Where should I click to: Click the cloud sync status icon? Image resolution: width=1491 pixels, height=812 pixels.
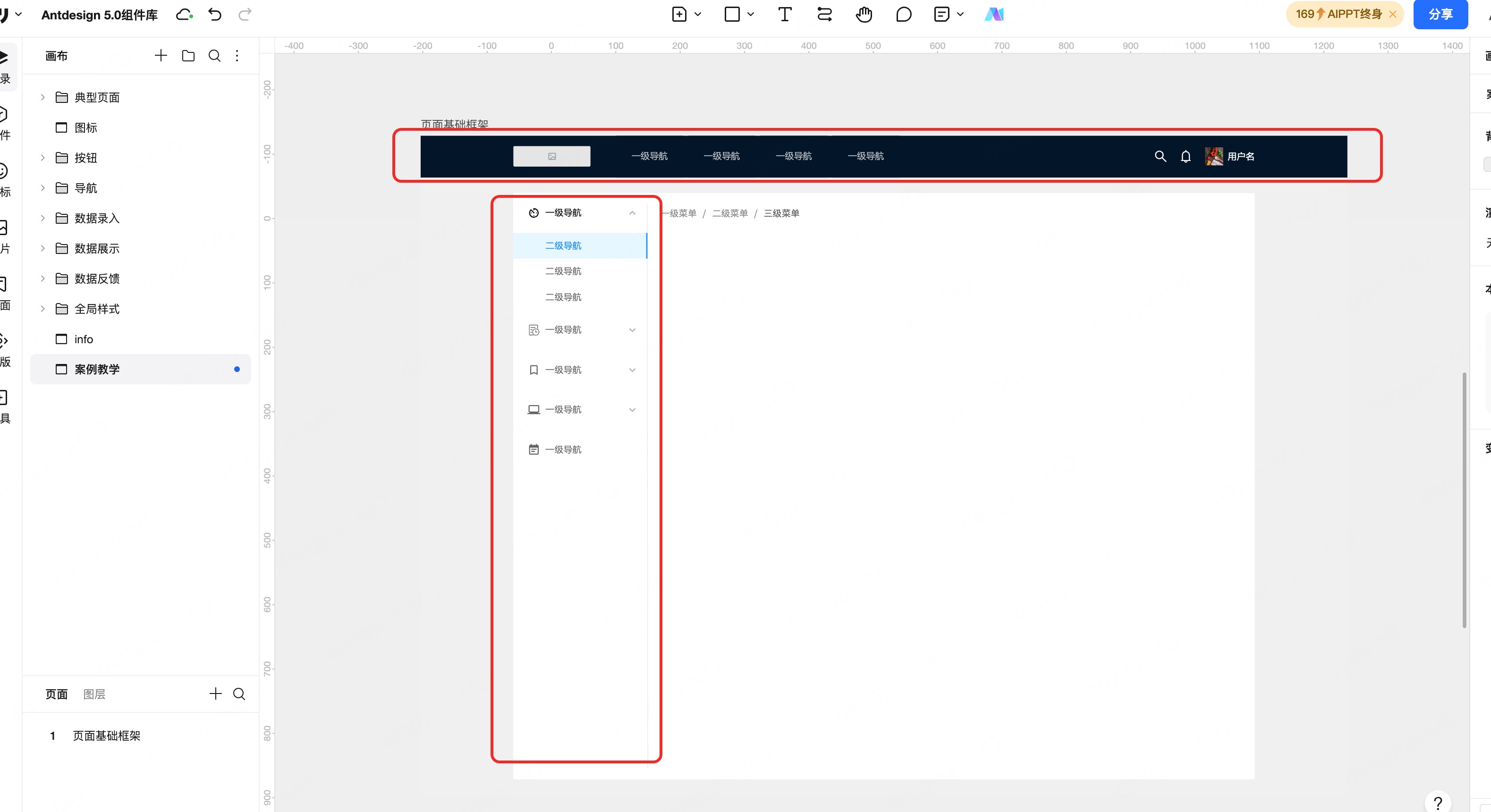tap(184, 15)
